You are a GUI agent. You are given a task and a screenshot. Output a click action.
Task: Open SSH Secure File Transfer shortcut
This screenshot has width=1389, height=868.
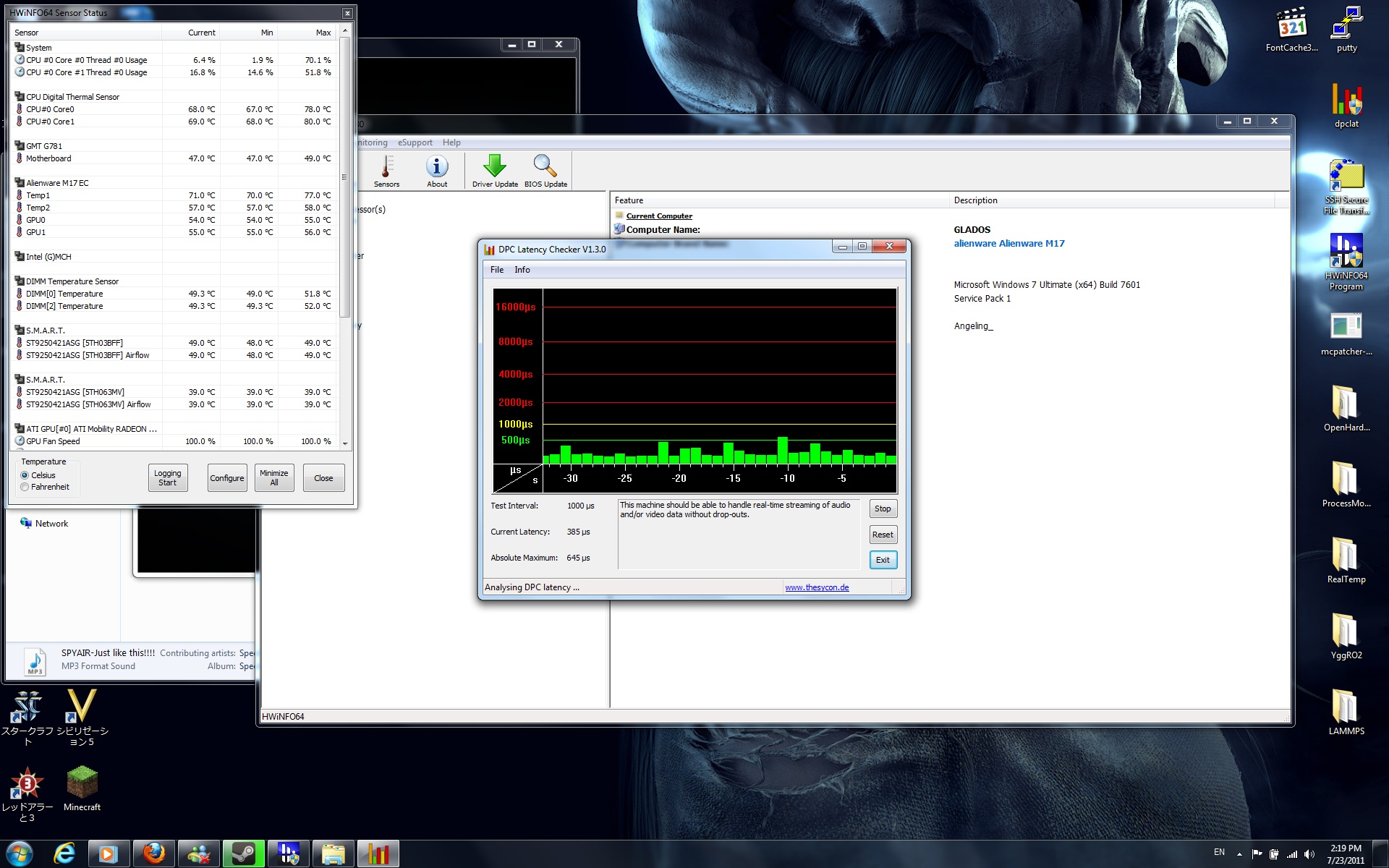tap(1346, 187)
